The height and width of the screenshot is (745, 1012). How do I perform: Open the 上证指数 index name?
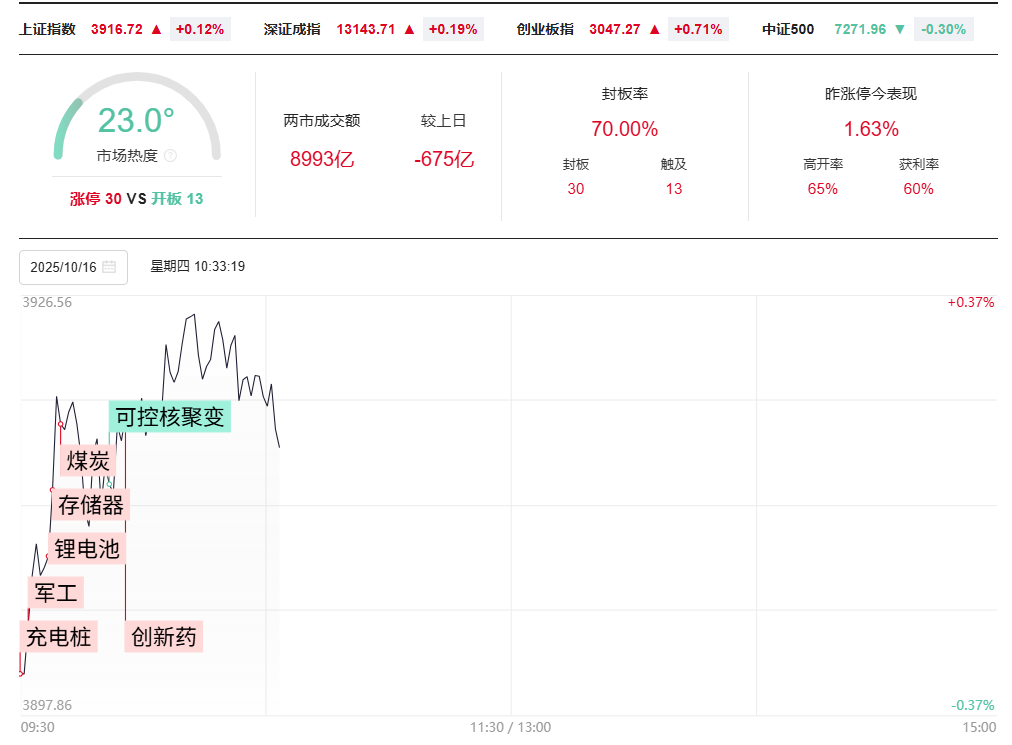pos(47,29)
